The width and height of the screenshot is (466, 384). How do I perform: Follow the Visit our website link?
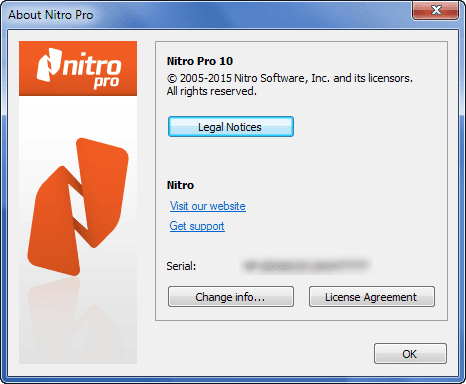[x=208, y=206]
